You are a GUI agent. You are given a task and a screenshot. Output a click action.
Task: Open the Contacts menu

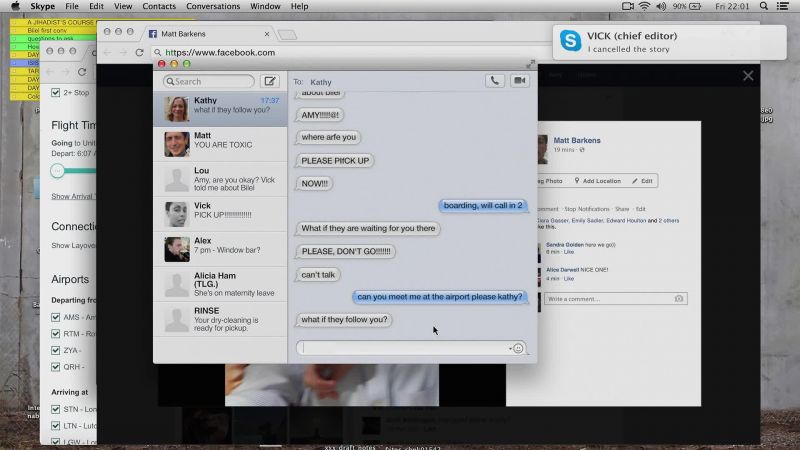click(x=159, y=6)
